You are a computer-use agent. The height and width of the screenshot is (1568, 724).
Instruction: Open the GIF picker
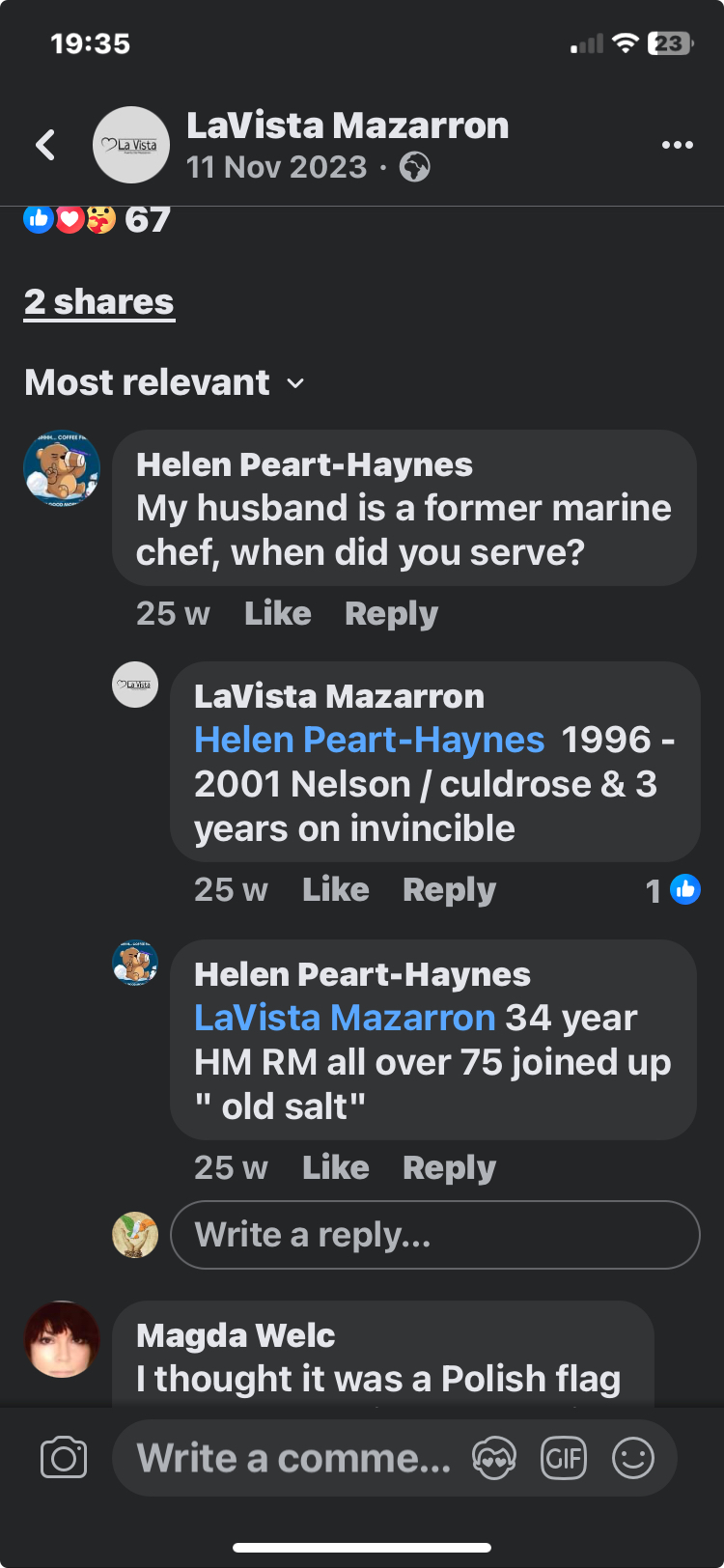click(x=564, y=1458)
